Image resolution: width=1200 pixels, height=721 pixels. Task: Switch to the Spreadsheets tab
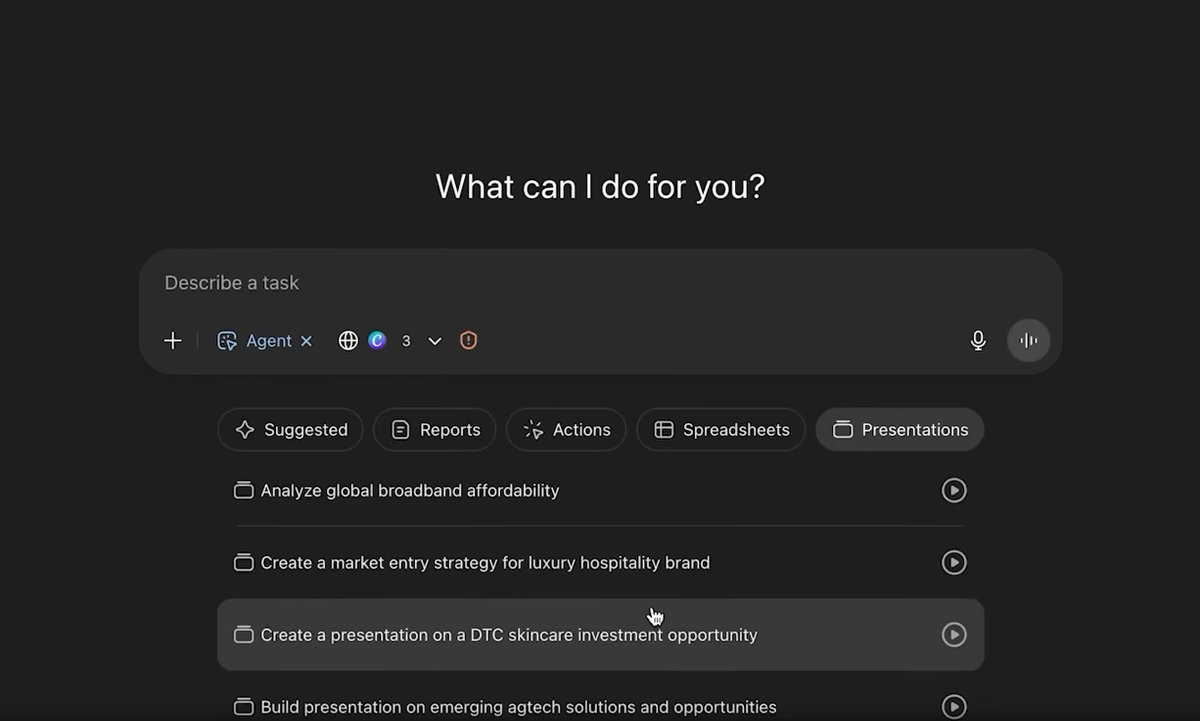[x=721, y=430]
